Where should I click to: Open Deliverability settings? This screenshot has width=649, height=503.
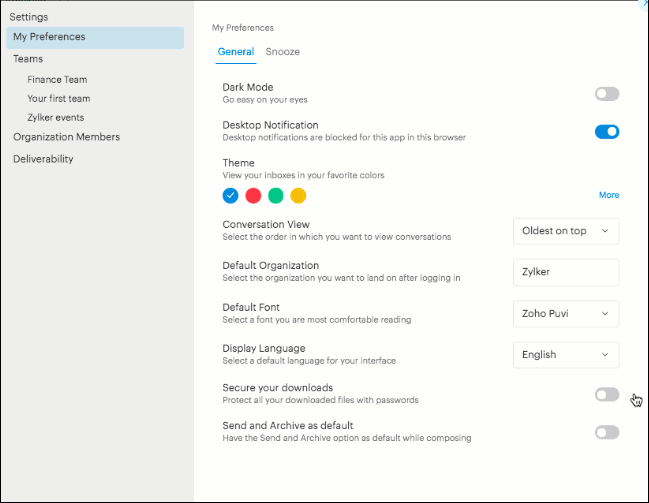43,159
